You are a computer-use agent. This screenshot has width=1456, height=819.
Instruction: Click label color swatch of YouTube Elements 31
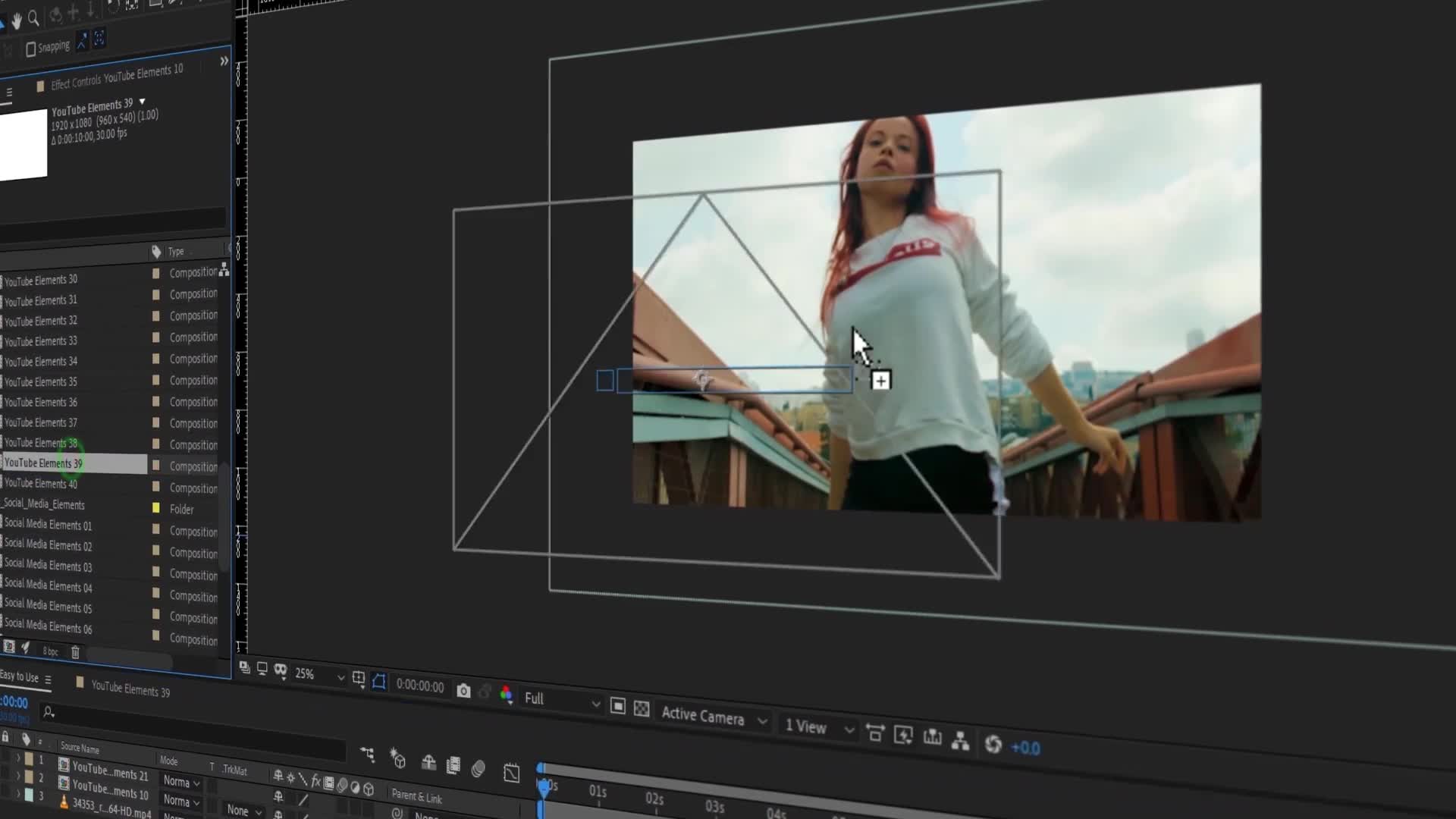156,294
